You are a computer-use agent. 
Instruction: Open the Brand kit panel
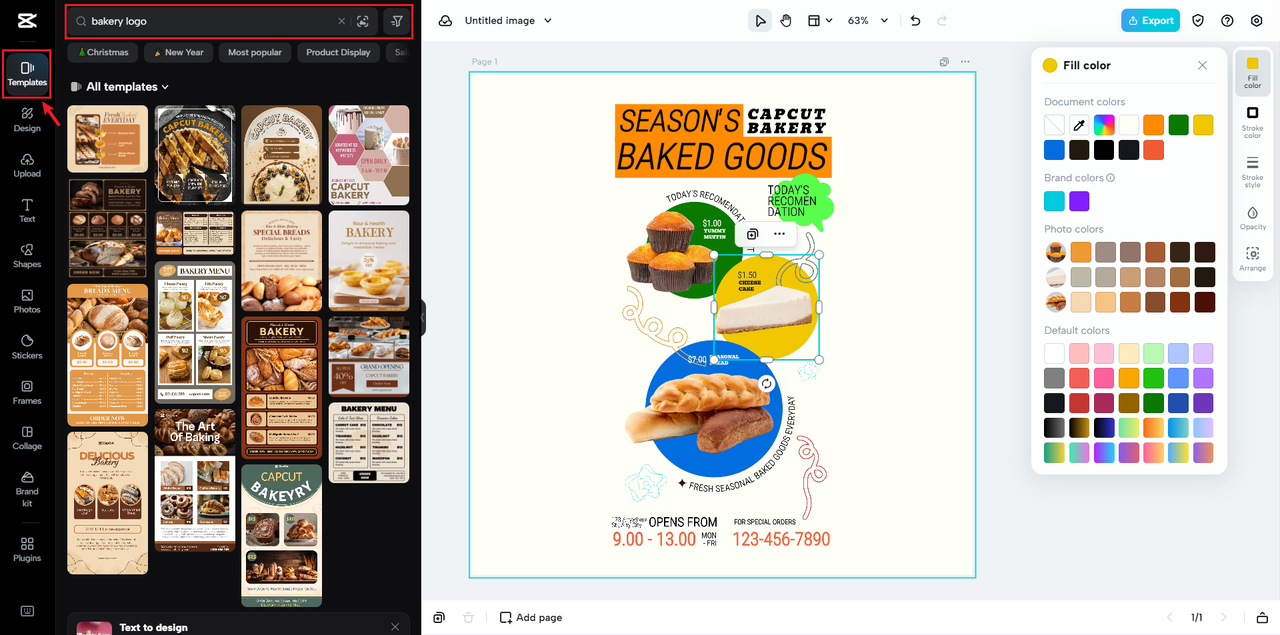pyautogui.click(x=27, y=489)
